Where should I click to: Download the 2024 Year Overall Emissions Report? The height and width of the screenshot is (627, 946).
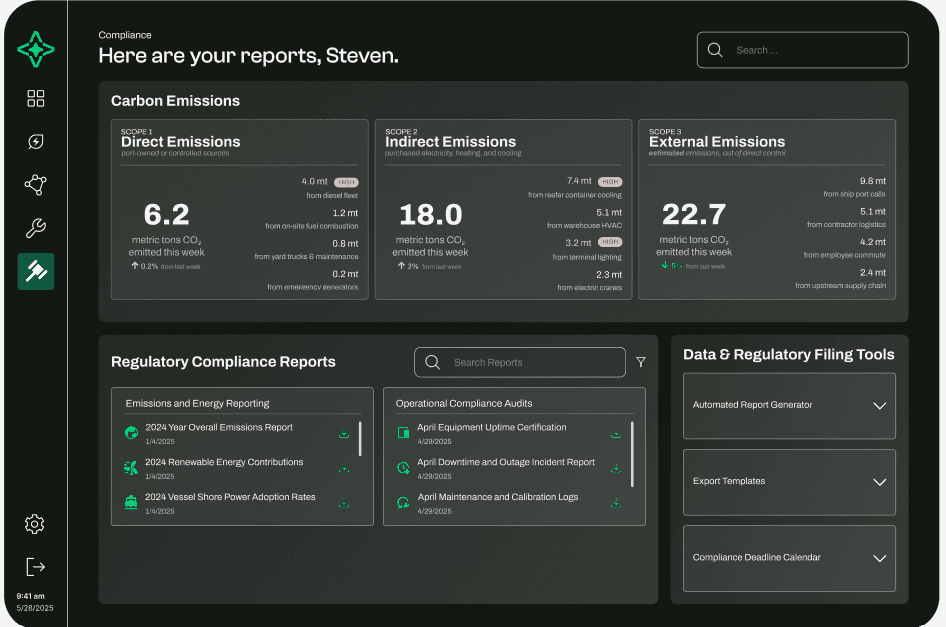(x=344, y=434)
